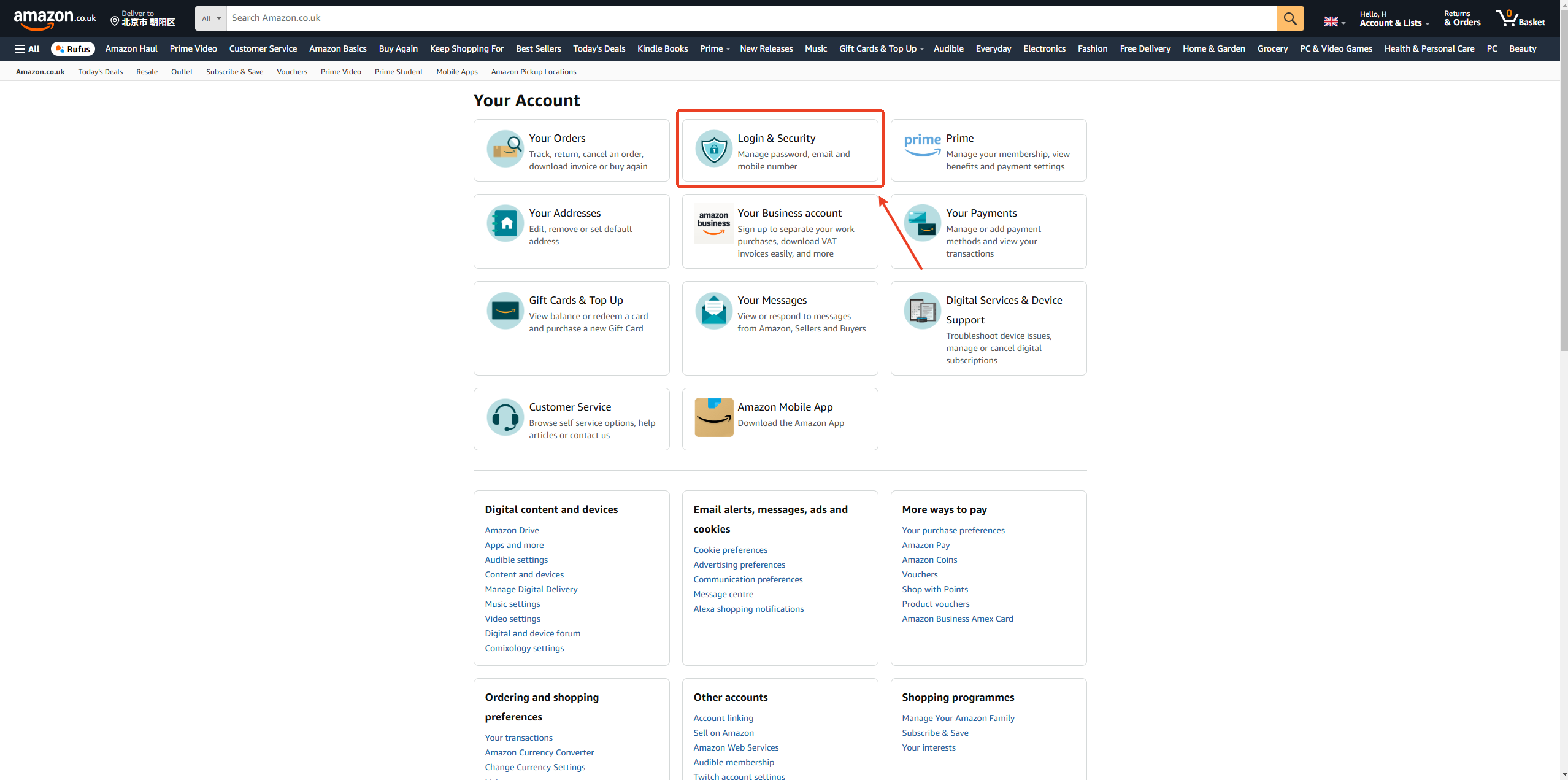Click the Prime logo icon

click(922, 145)
